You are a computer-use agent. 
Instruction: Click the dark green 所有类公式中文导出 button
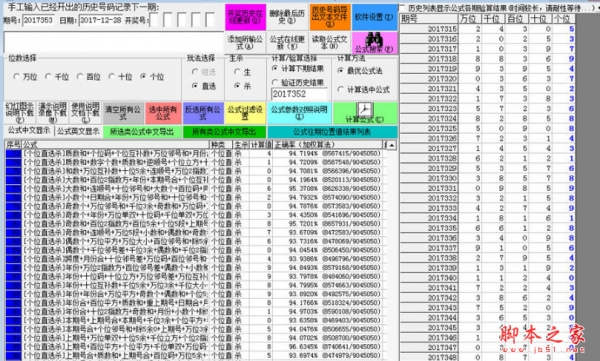click(x=224, y=132)
